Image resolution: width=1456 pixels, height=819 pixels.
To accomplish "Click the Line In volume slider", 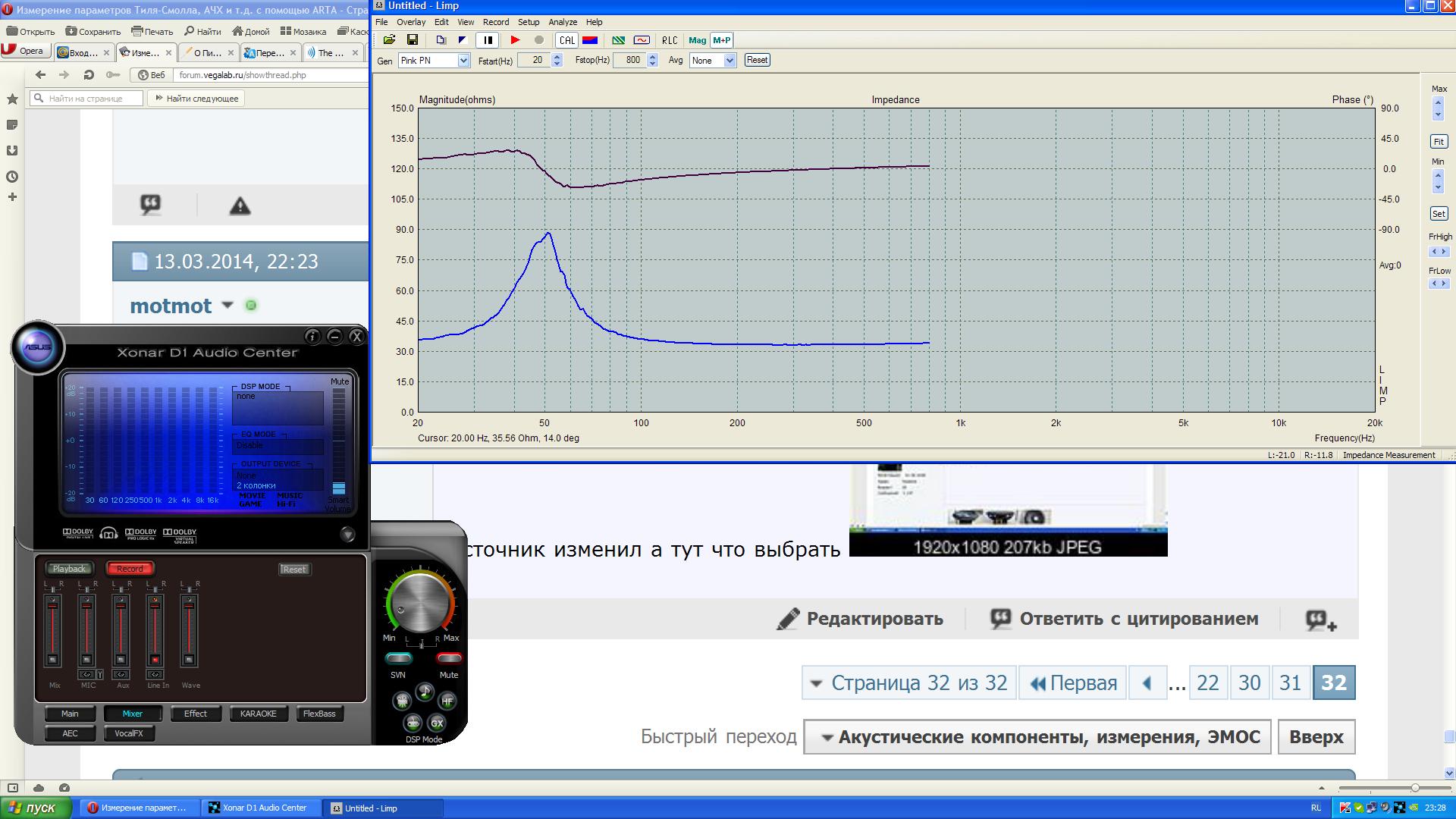I will tap(155, 629).
